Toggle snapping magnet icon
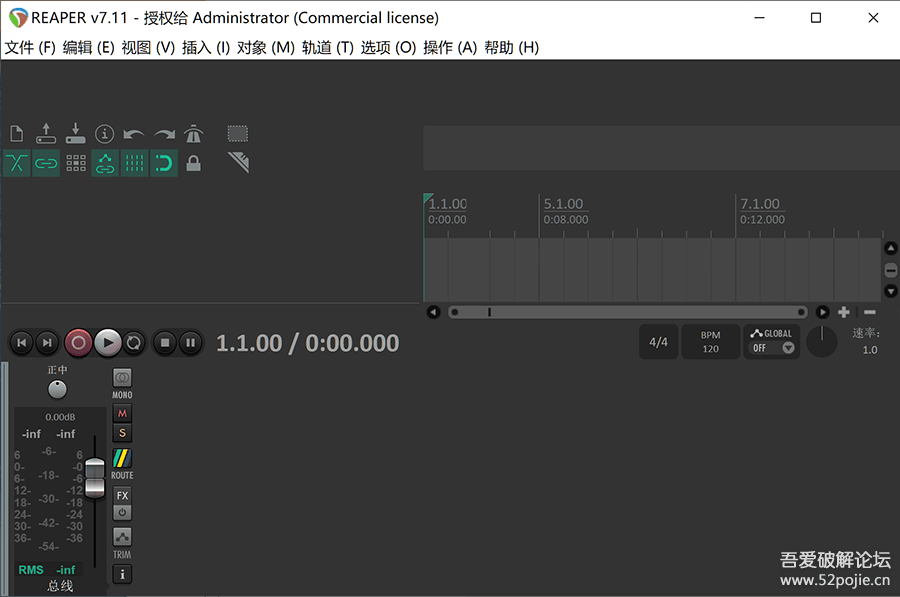The height and width of the screenshot is (597, 900). 164,164
